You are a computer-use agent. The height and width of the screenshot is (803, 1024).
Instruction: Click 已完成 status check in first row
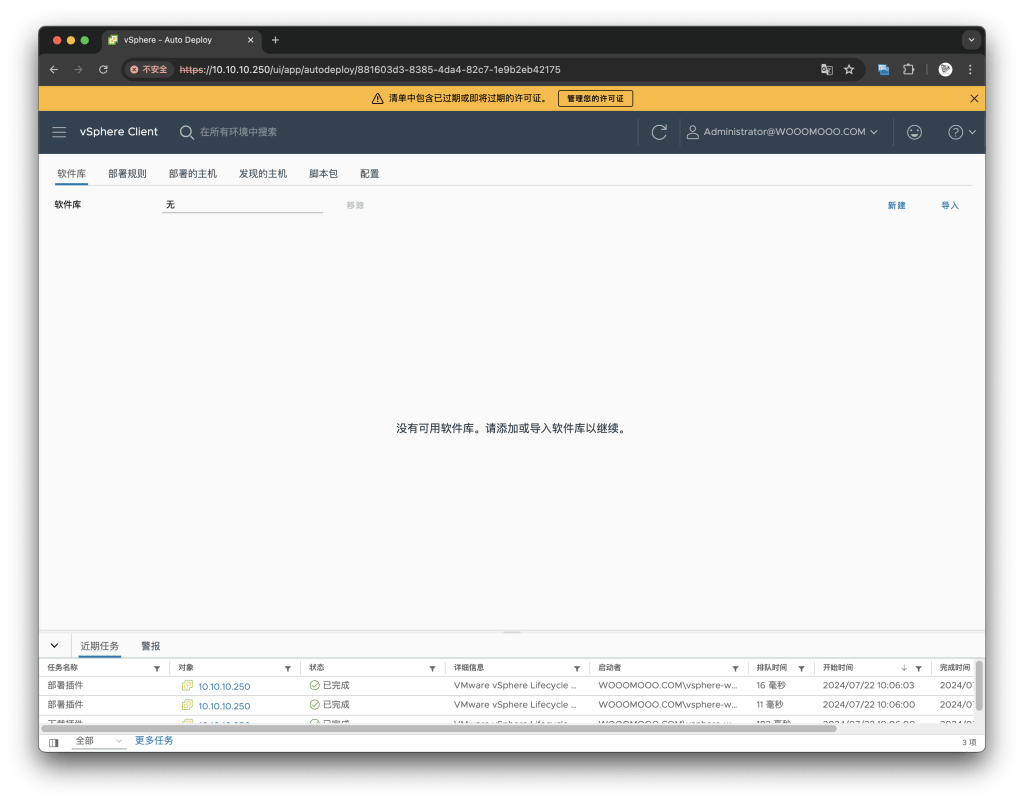(x=315, y=685)
